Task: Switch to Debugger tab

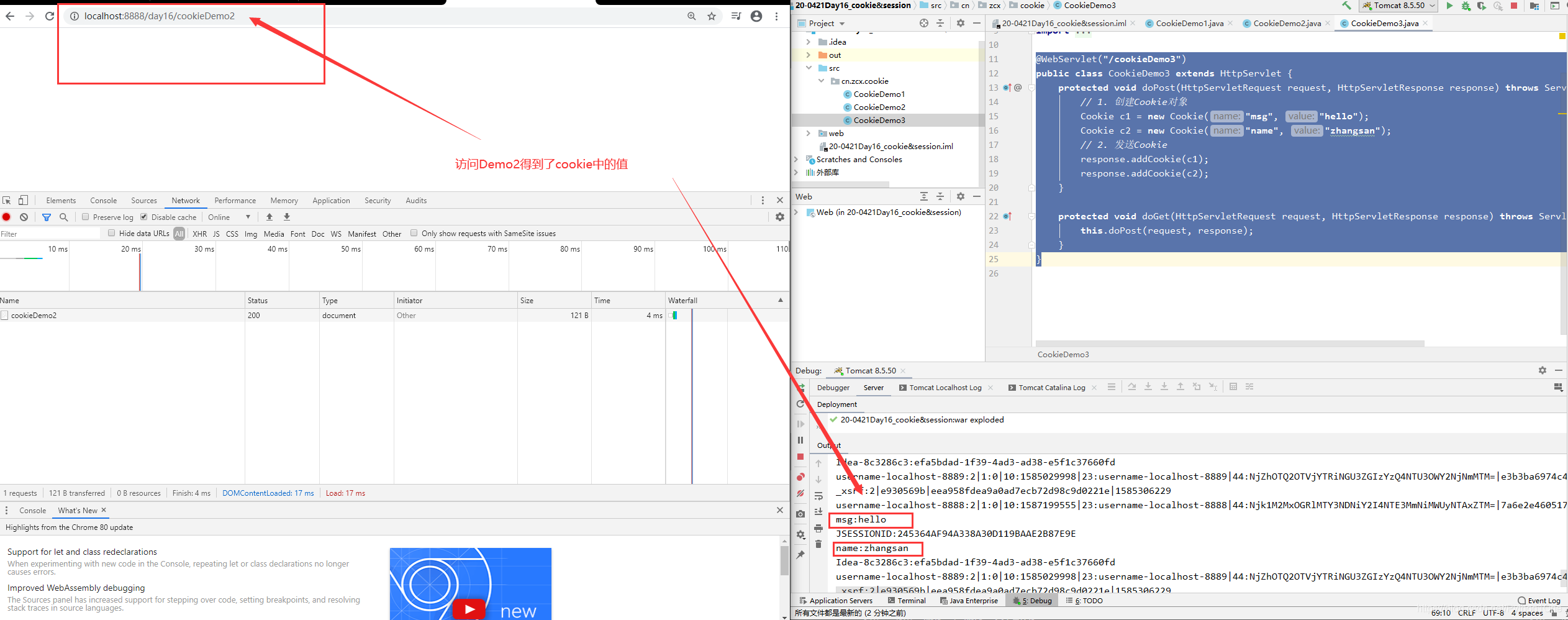Action: click(x=833, y=388)
